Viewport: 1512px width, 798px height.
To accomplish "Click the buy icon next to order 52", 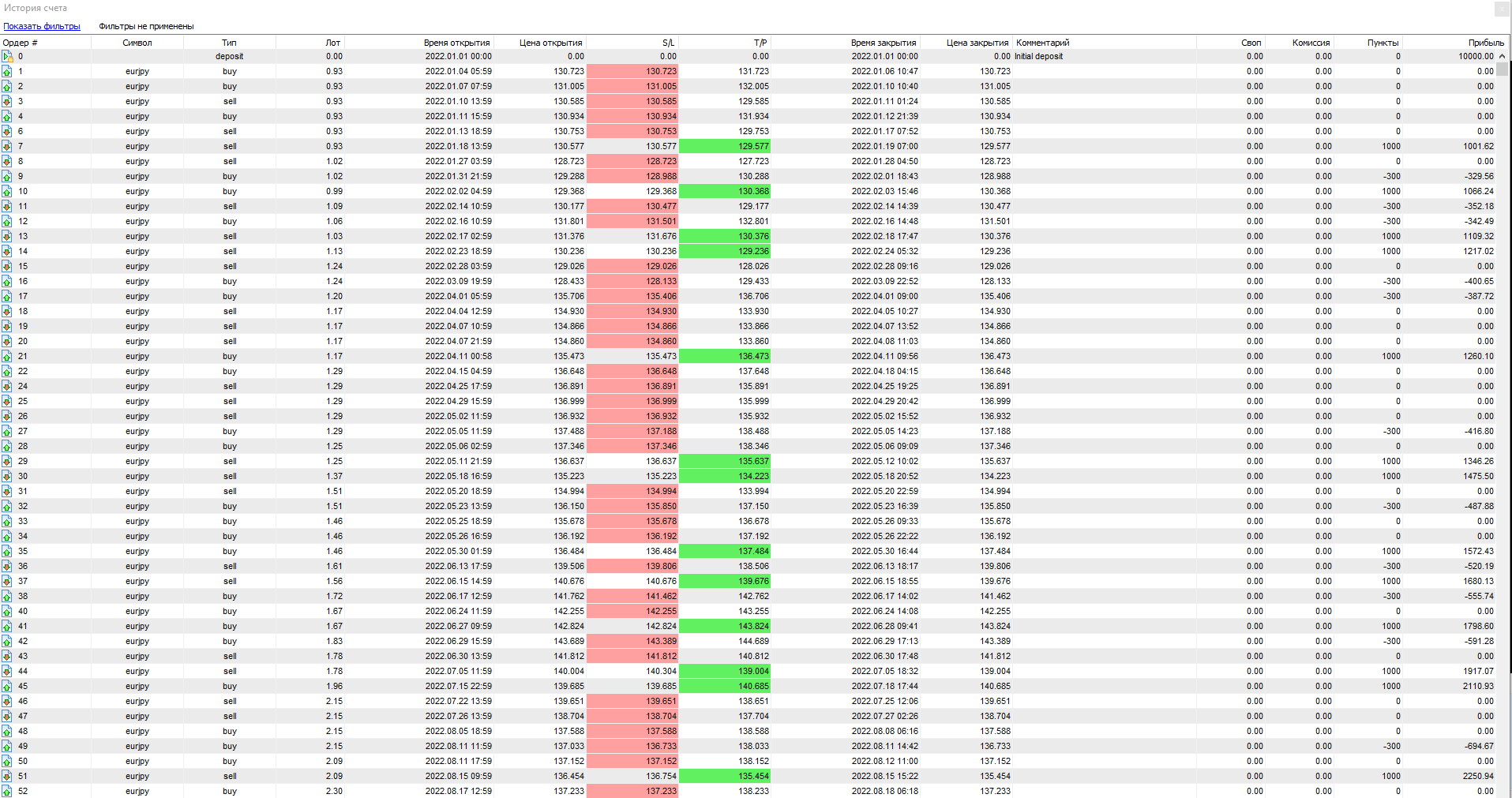I will point(7,791).
